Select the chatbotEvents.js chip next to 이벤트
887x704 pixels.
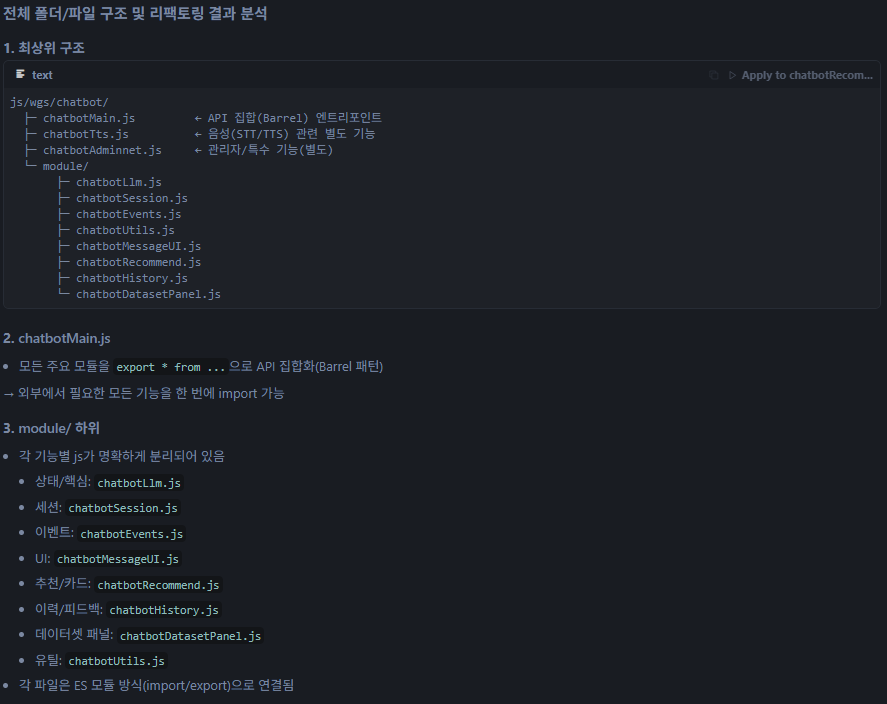coord(131,534)
